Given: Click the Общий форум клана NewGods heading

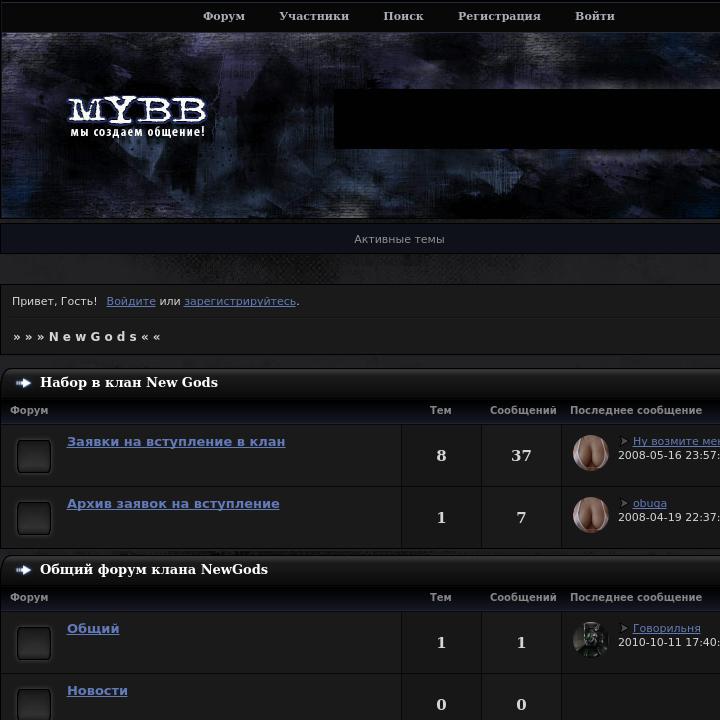Looking at the screenshot, I should pyautogui.click(x=154, y=569).
